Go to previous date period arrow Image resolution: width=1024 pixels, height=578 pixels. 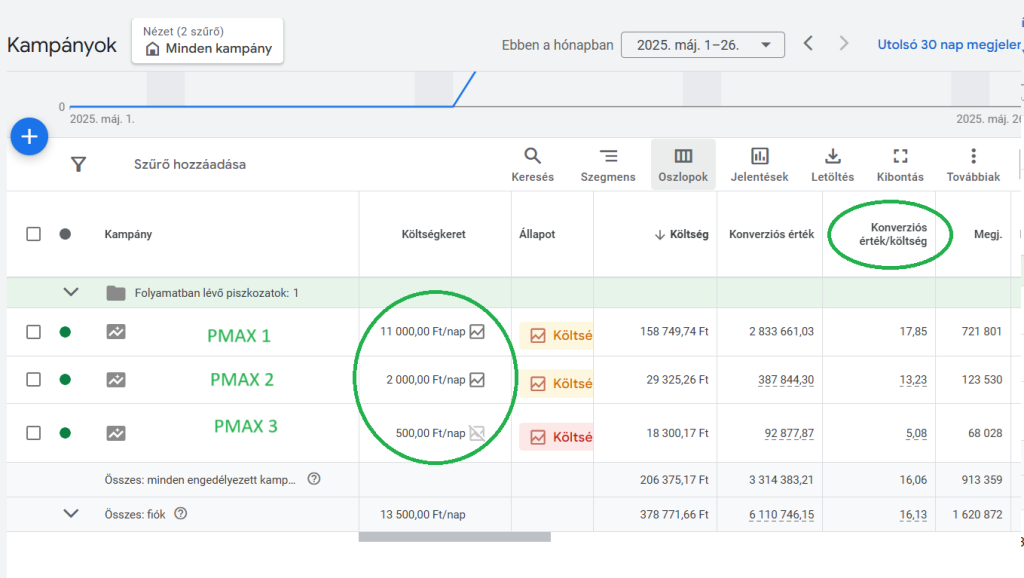click(809, 44)
